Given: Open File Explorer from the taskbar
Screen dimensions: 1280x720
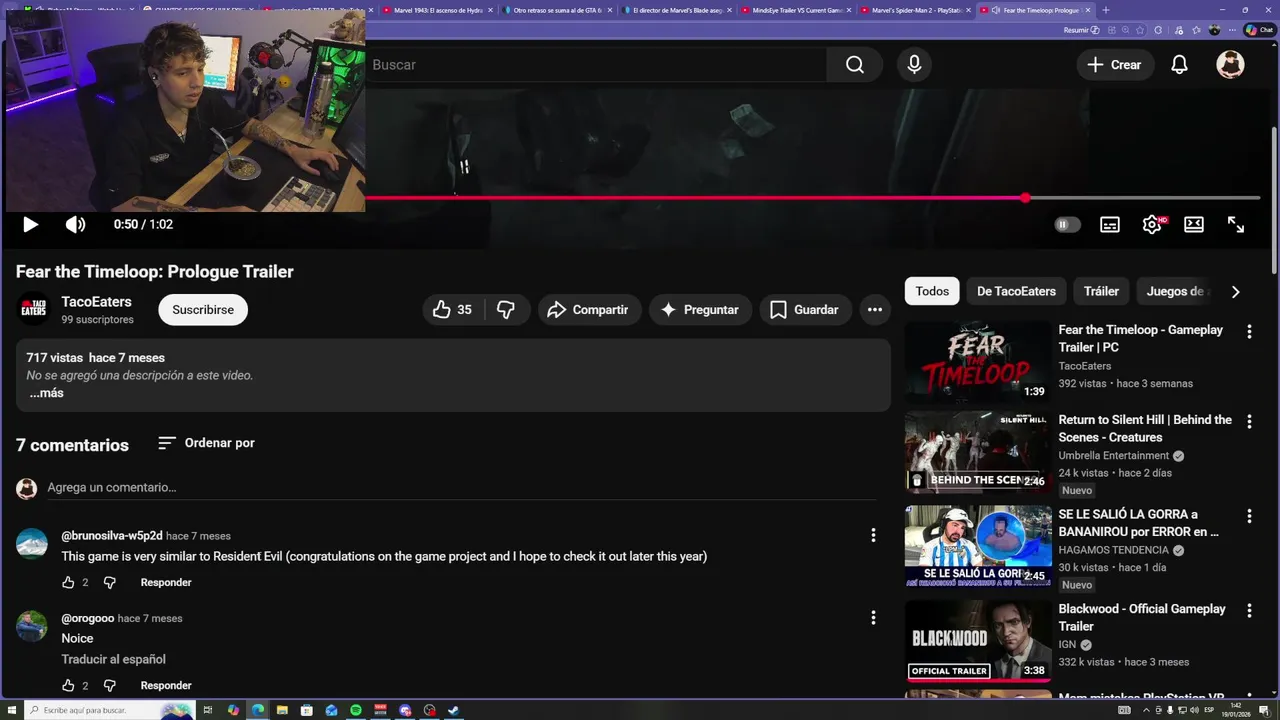Looking at the screenshot, I should [282, 710].
